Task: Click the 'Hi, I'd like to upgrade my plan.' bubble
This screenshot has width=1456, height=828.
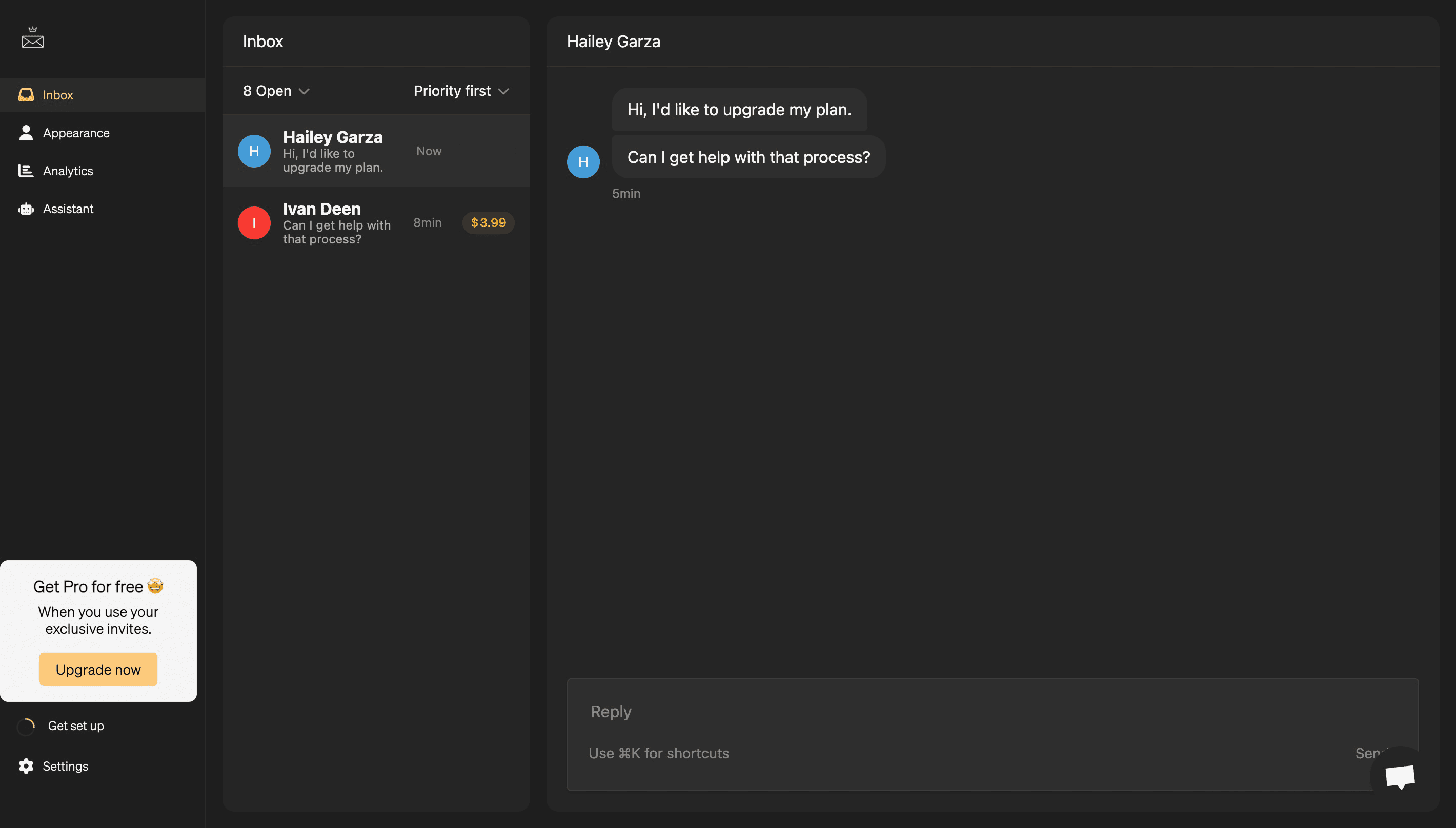Action: pos(739,109)
